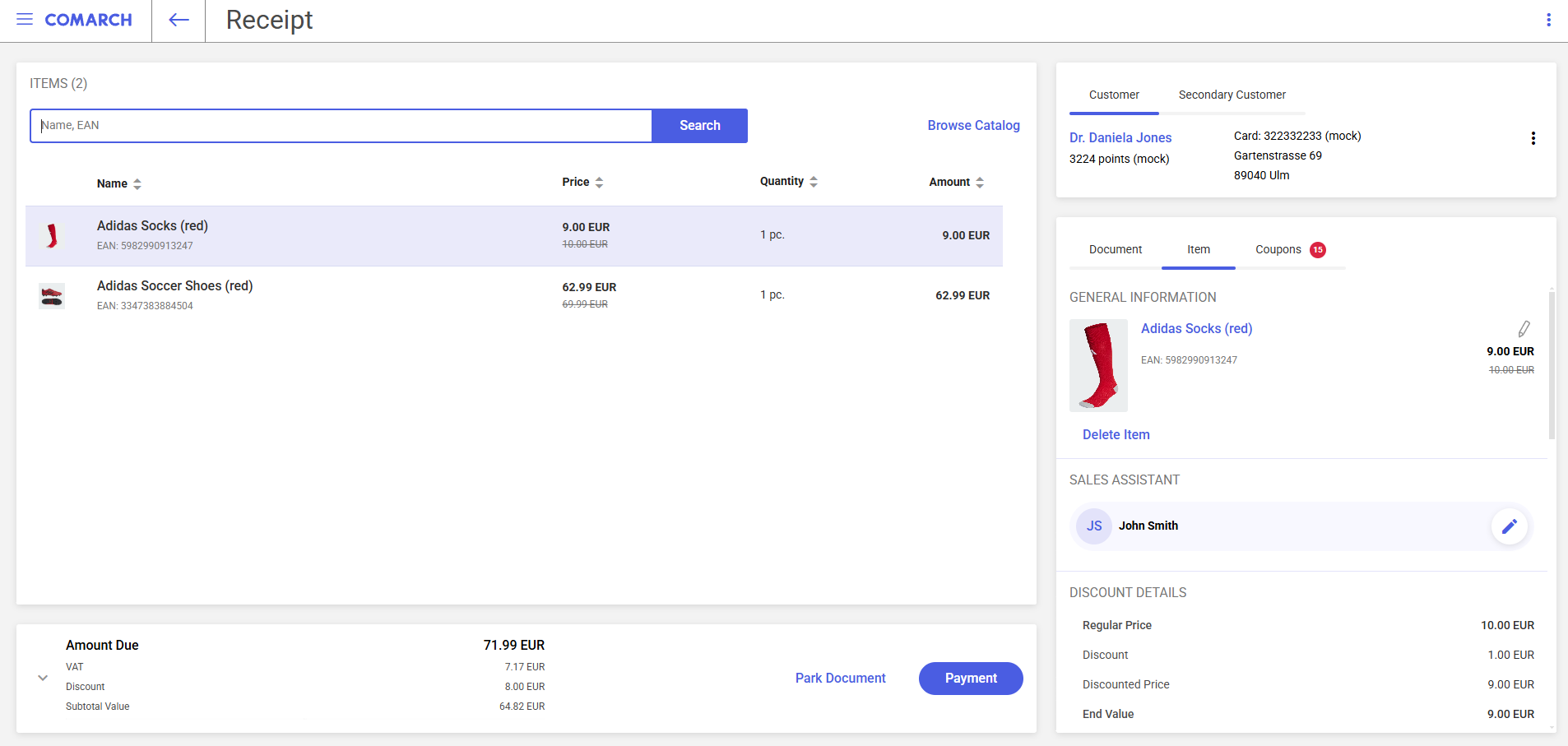Image resolution: width=1568 pixels, height=746 pixels.
Task: Click the Adidas Soccer Shoes thumbnail
Action: (x=52, y=296)
